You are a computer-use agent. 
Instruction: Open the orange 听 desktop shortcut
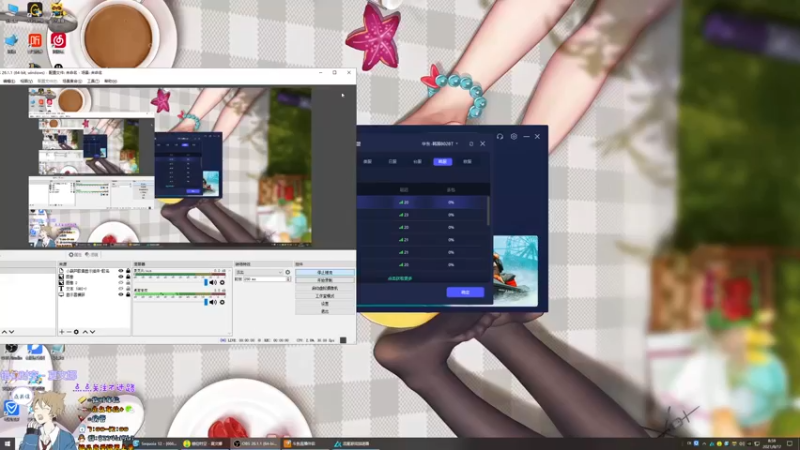(35, 41)
